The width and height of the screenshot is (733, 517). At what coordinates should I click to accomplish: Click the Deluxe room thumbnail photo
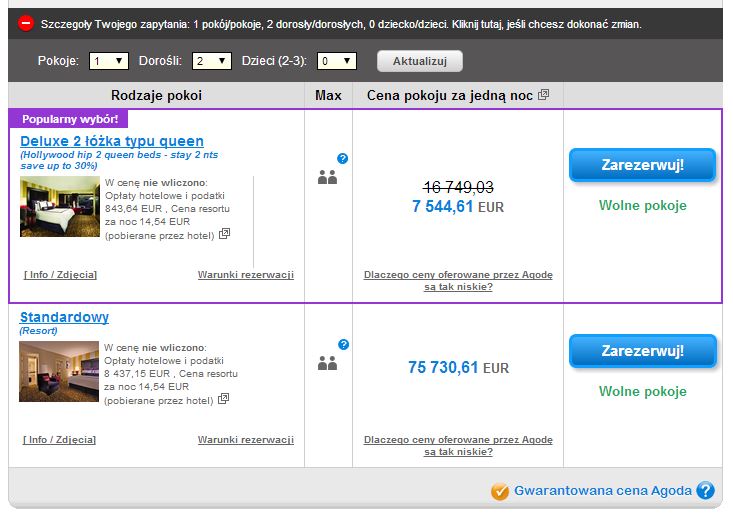tap(60, 206)
